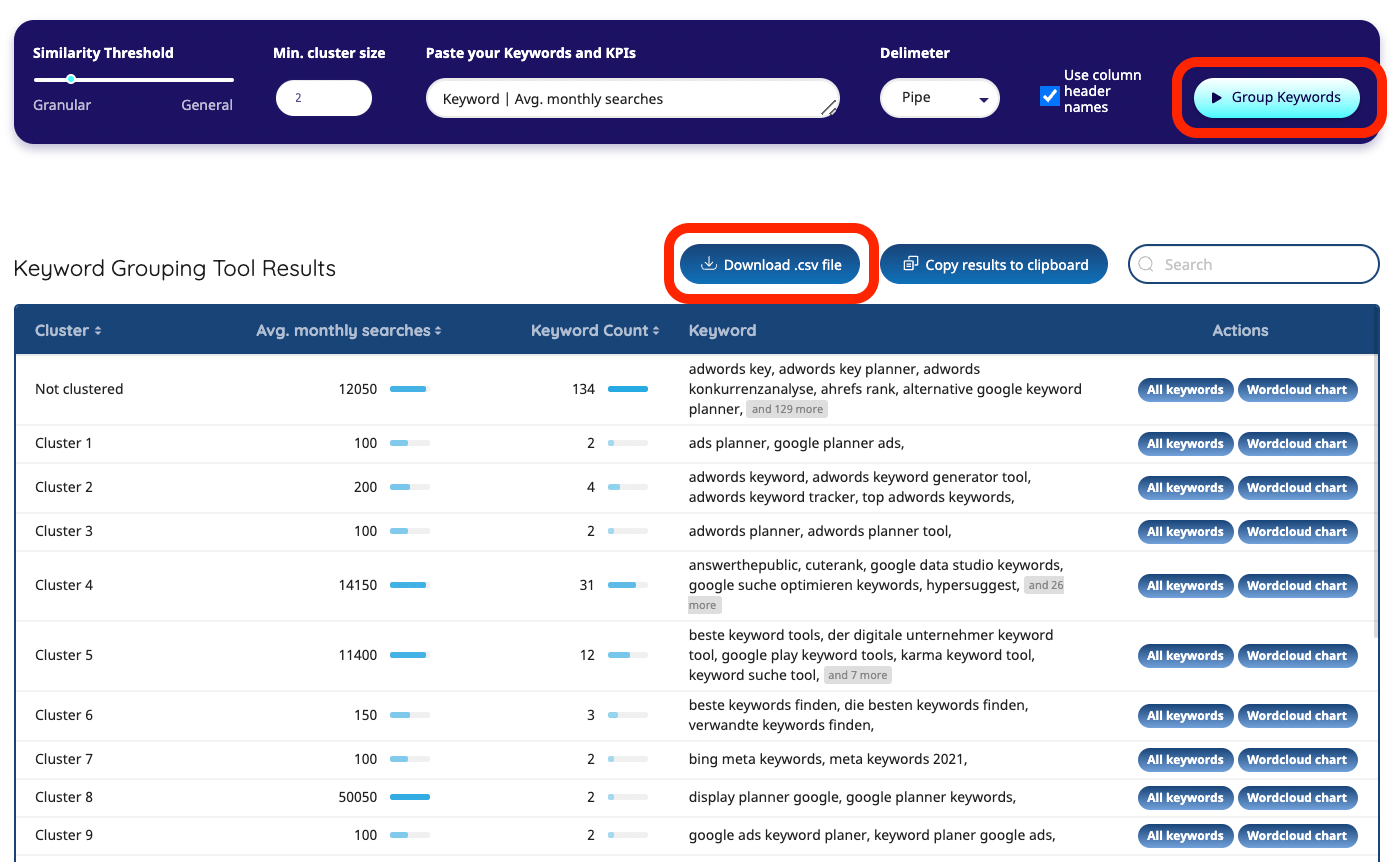Click the Min. cluster size field
This screenshot has width=1400, height=862.
(323, 98)
